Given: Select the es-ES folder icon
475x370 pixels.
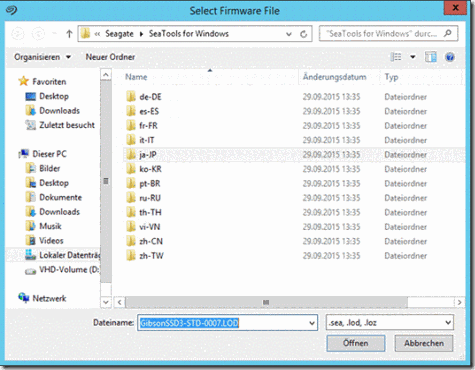Looking at the screenshot, I should click(x=131, y=111).
